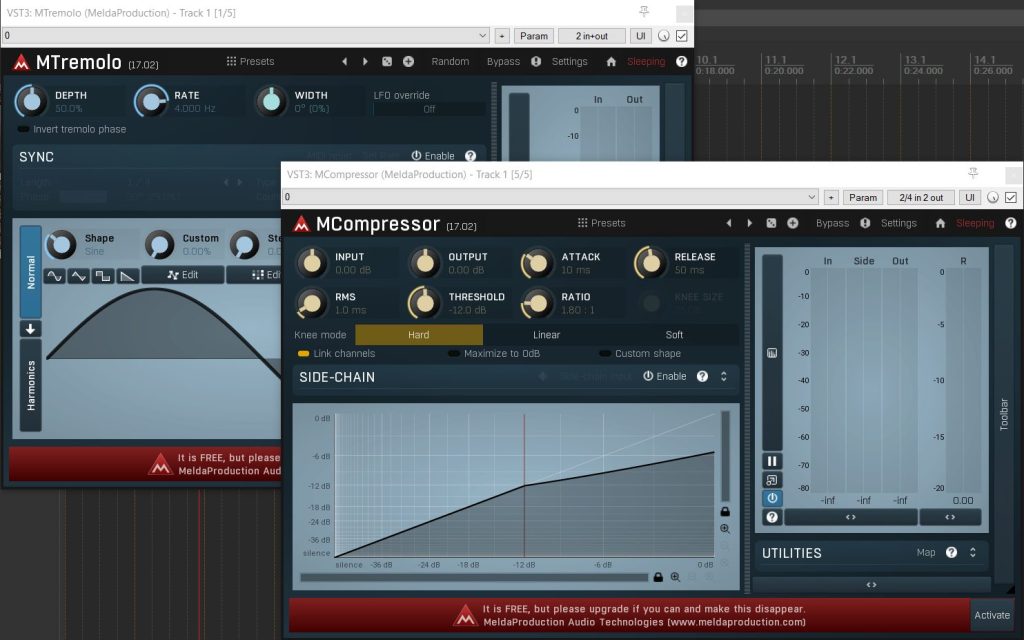The image size is (1024, 640).
Task: Open the MCompressor preset dropdown showing 0
Action: coord(551,197)
